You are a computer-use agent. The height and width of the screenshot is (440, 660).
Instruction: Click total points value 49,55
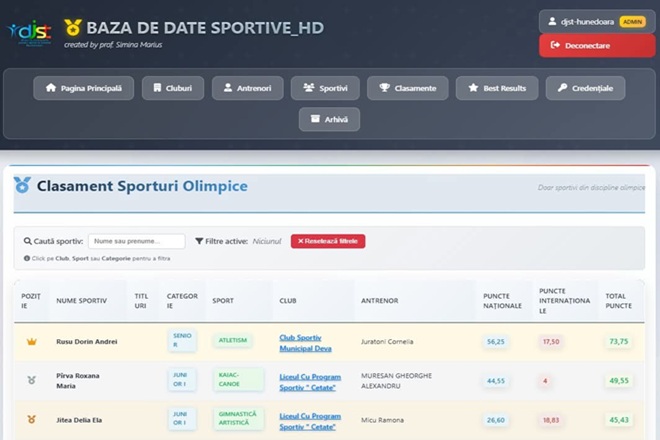pos(619,381)
